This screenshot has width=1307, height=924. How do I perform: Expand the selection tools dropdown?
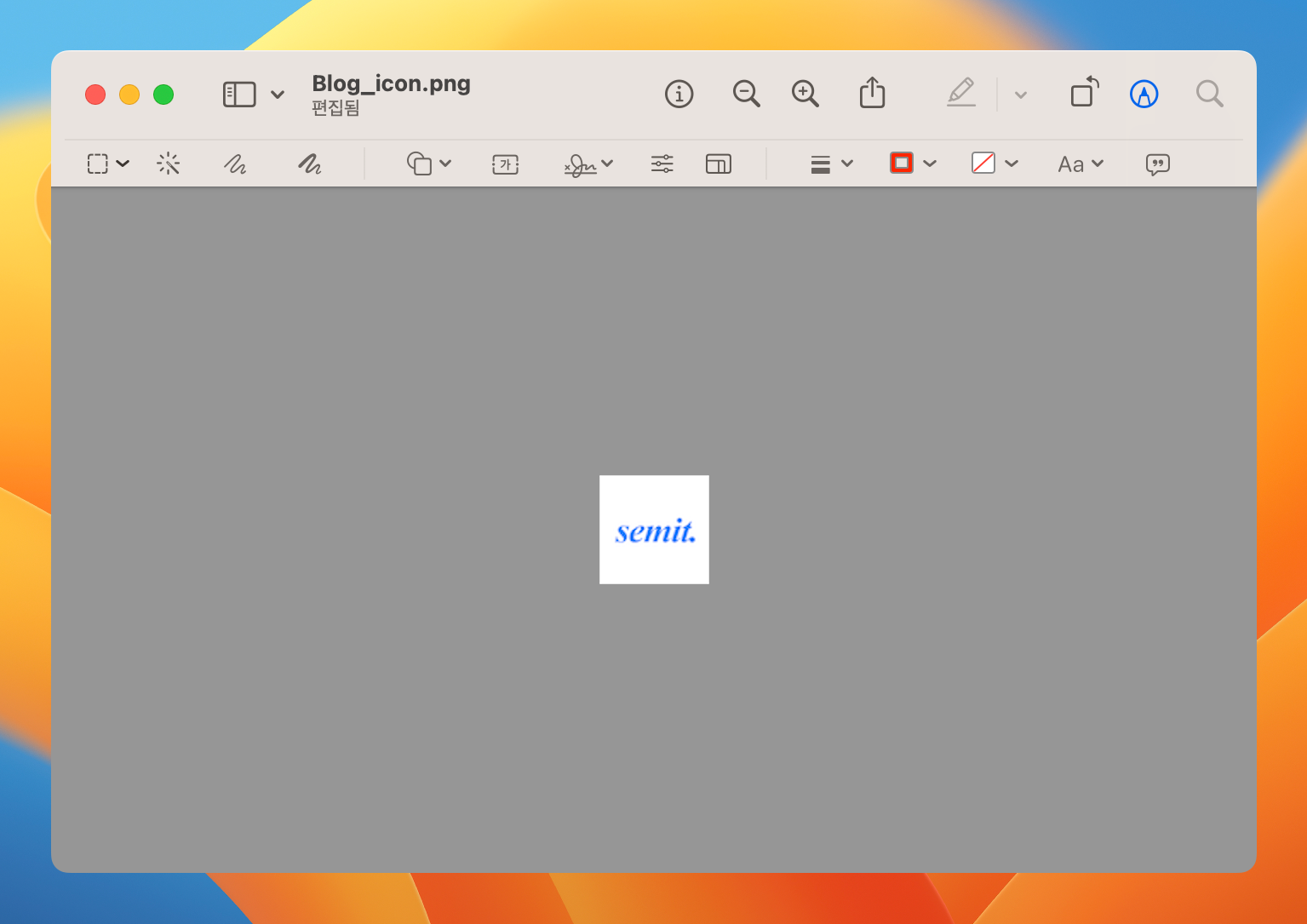(x=123, y=164)
